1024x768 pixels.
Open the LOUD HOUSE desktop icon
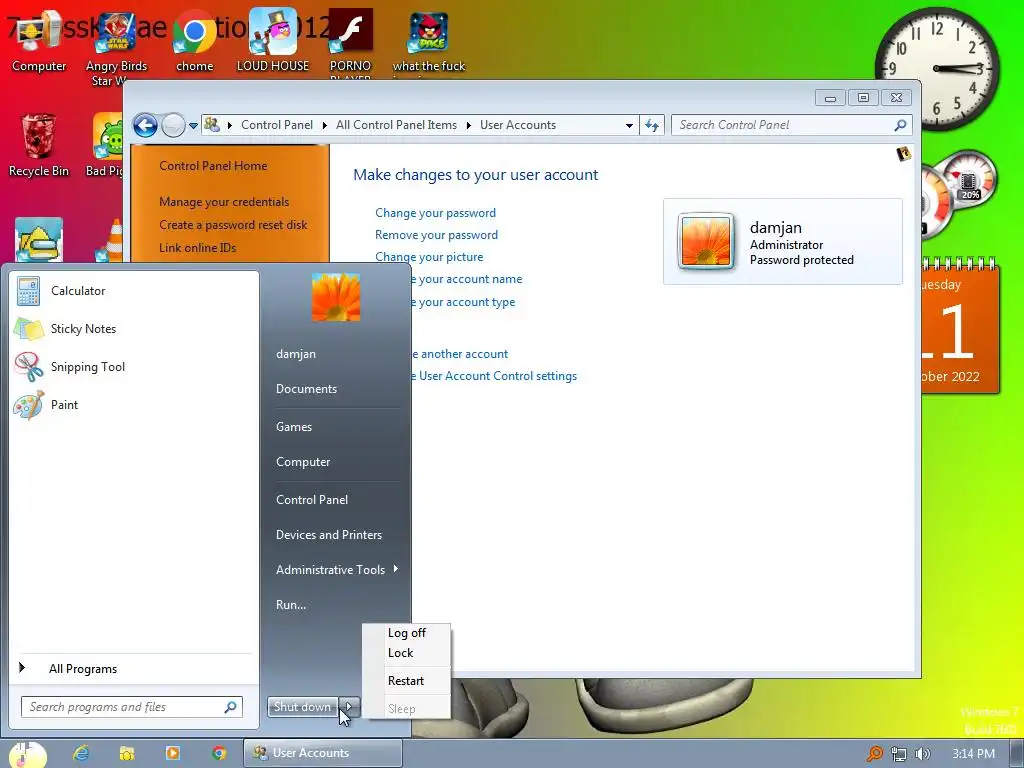pyautogui.click(x=273, y=40)
